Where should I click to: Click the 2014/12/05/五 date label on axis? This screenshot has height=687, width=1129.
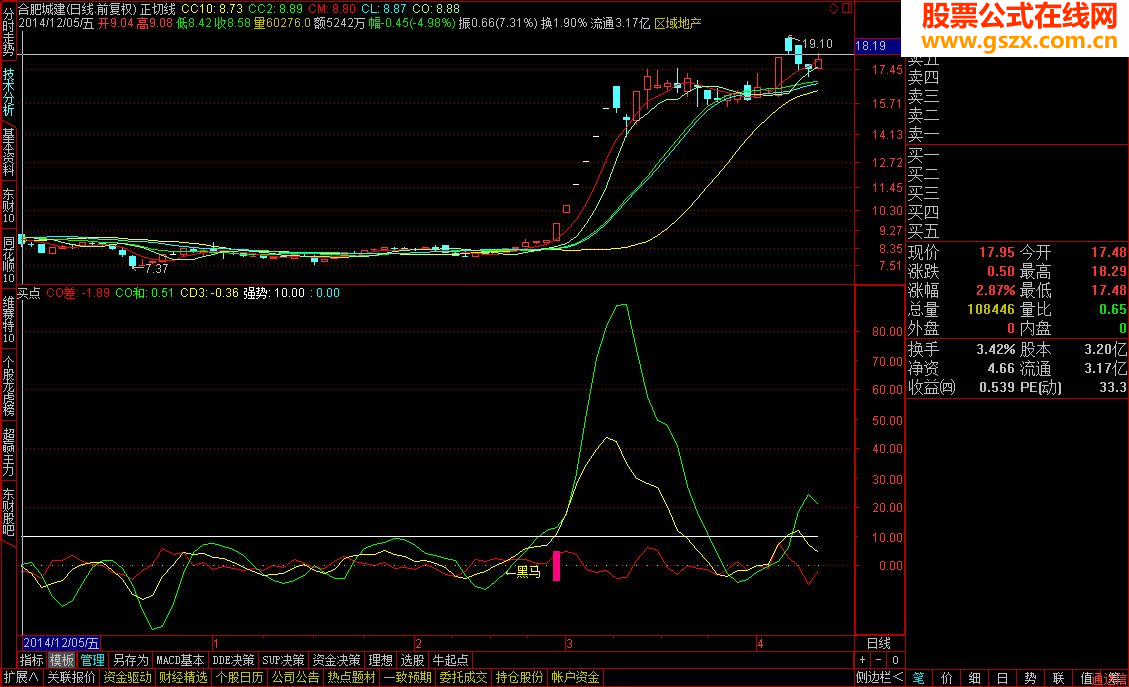pyautogui.click(x=61, y=643)
